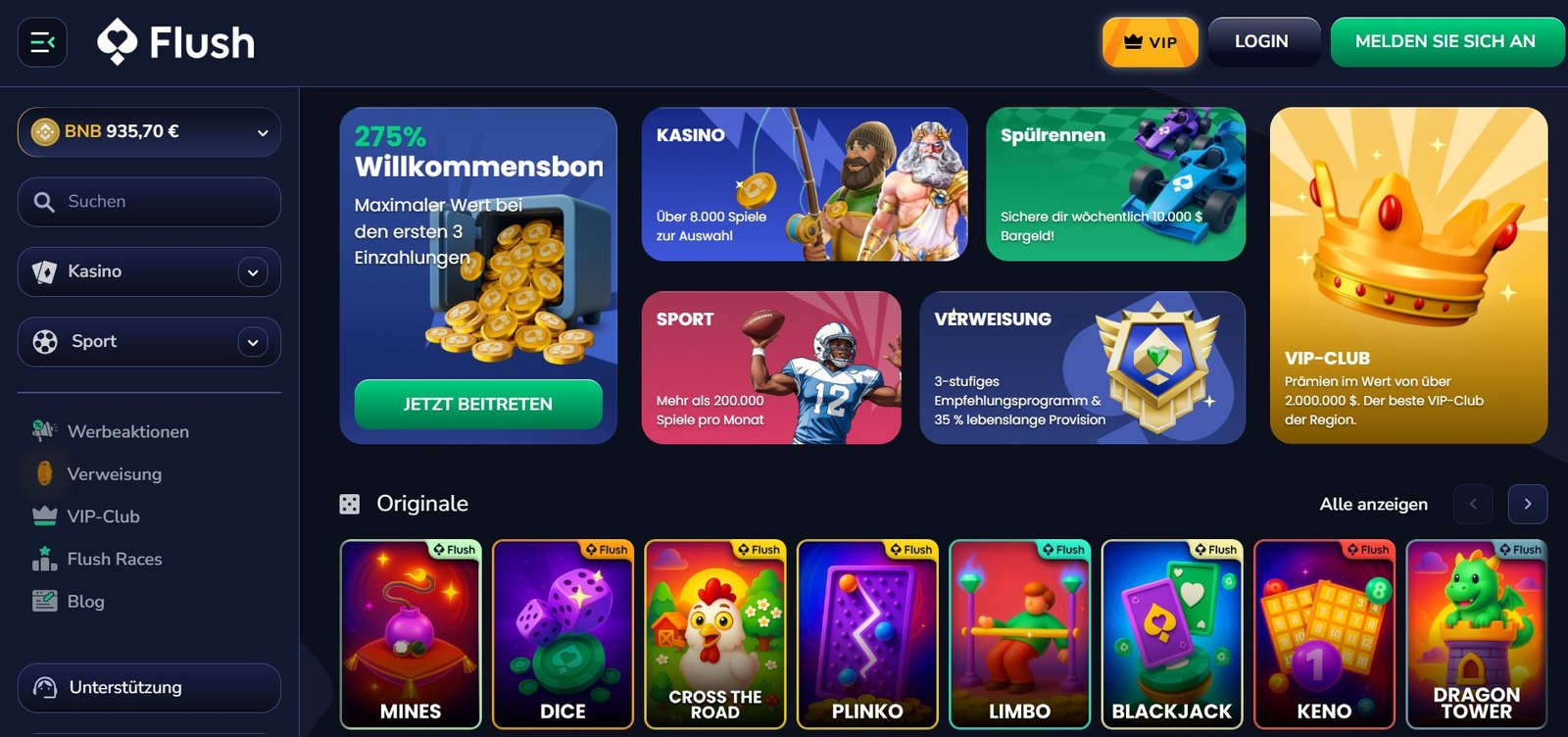The image size is (1568, 737).
Task: Expand the Sport sidebar section
Action: [x=149, y=342]
